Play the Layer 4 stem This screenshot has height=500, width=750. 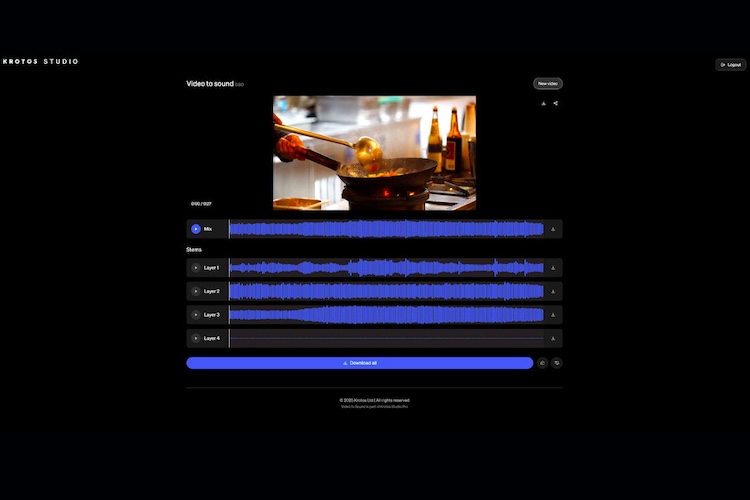[x=196, y=338]
